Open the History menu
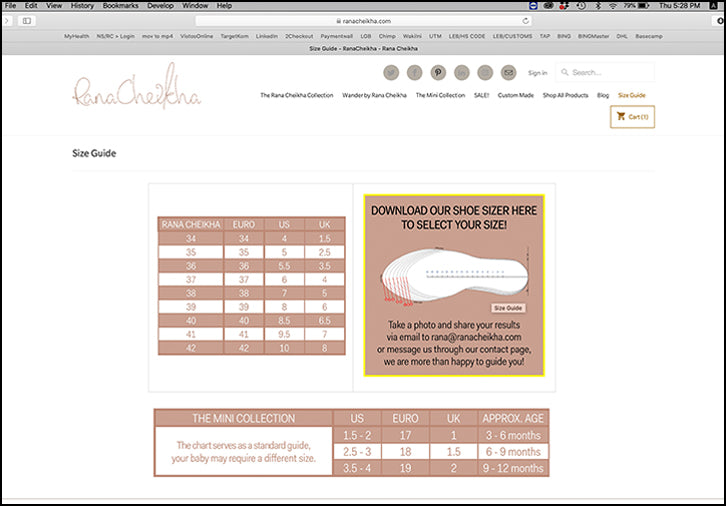Screen dimensions: 726x506 [x=82, y=6]
